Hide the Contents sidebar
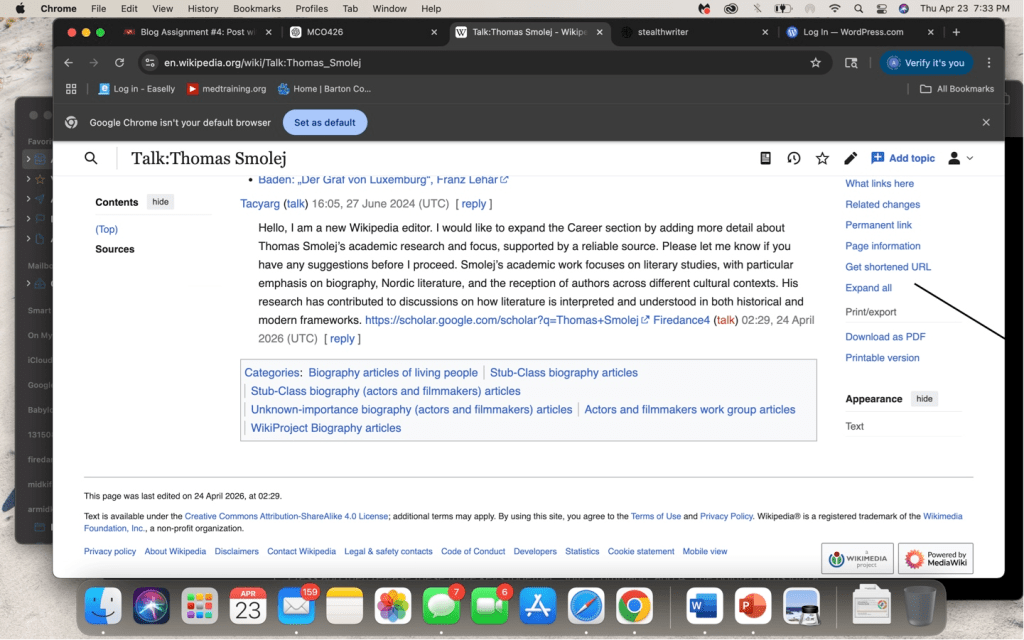Viewport: 1024px width, 640px height. (160, 202)
